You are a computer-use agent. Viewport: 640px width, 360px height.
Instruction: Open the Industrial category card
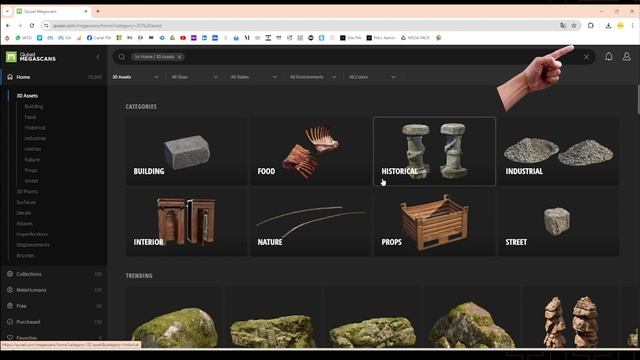pyautogui.click(x=559, y=151)
